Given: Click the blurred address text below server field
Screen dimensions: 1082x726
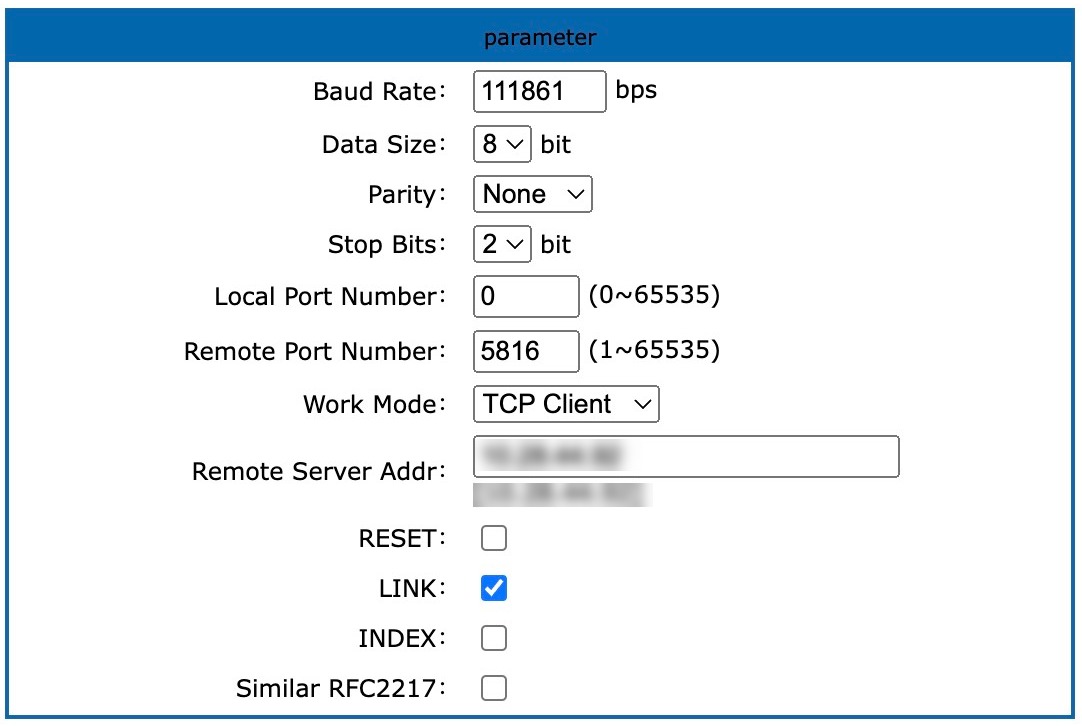Looking at the screenshot, I should coord(562,495).
